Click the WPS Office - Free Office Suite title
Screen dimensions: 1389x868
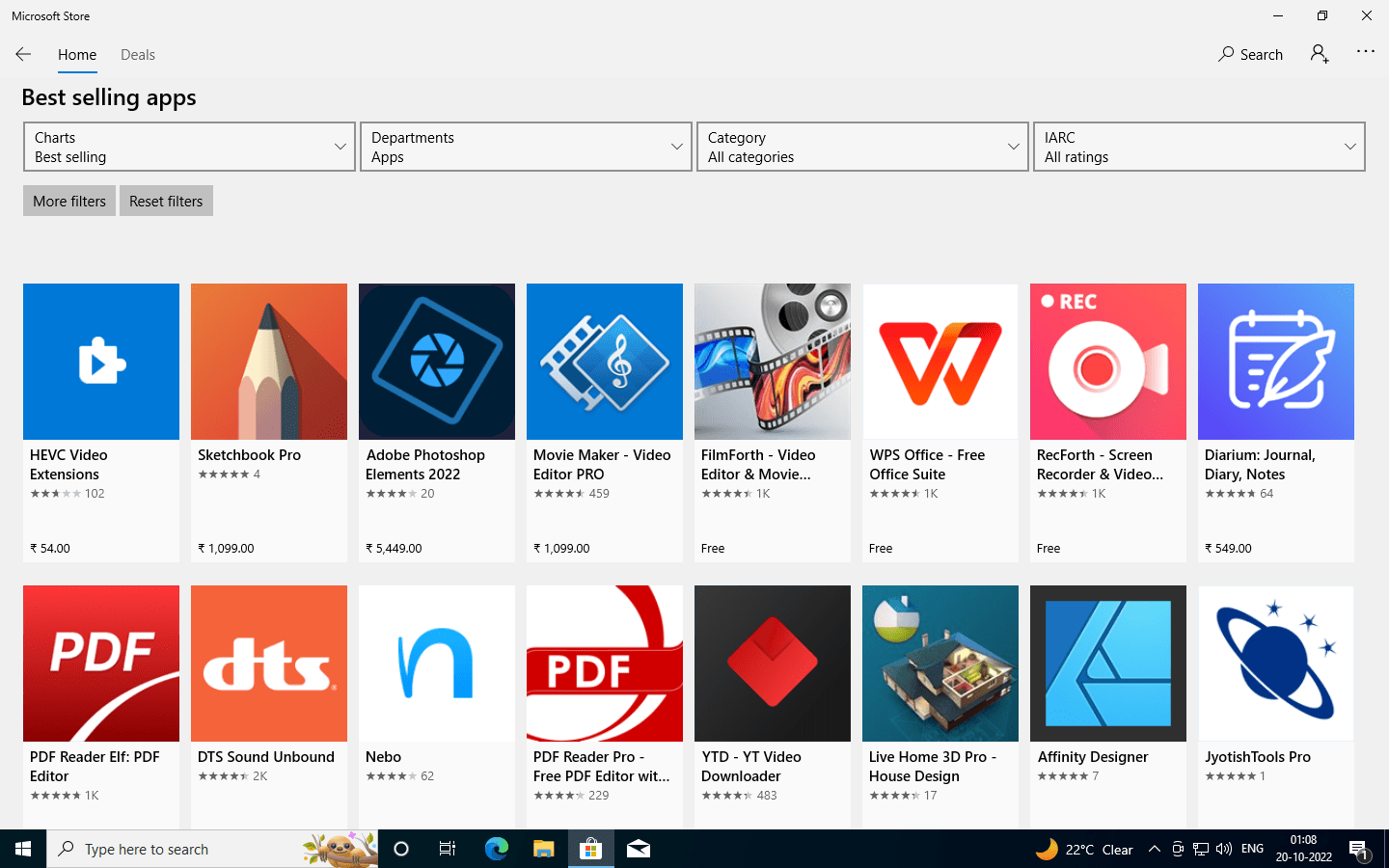[x=927, y=465]
